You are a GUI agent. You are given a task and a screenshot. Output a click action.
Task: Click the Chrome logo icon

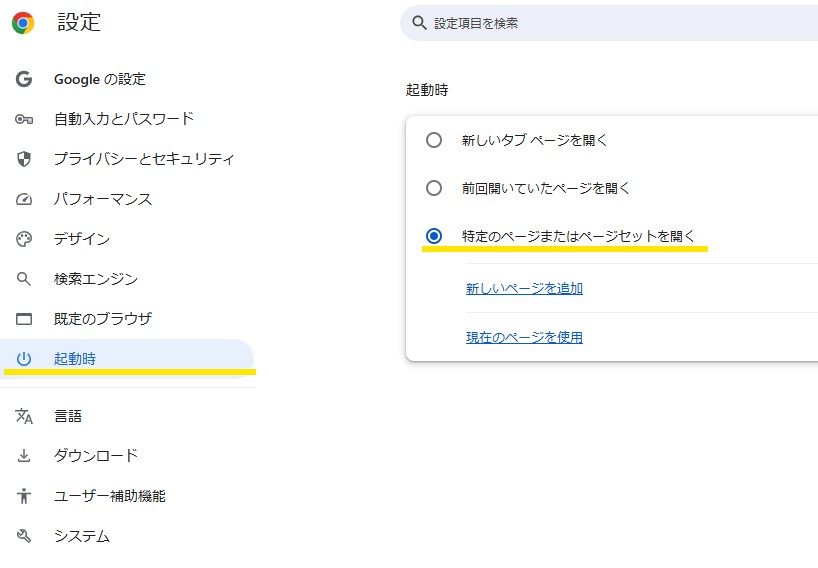23,23
